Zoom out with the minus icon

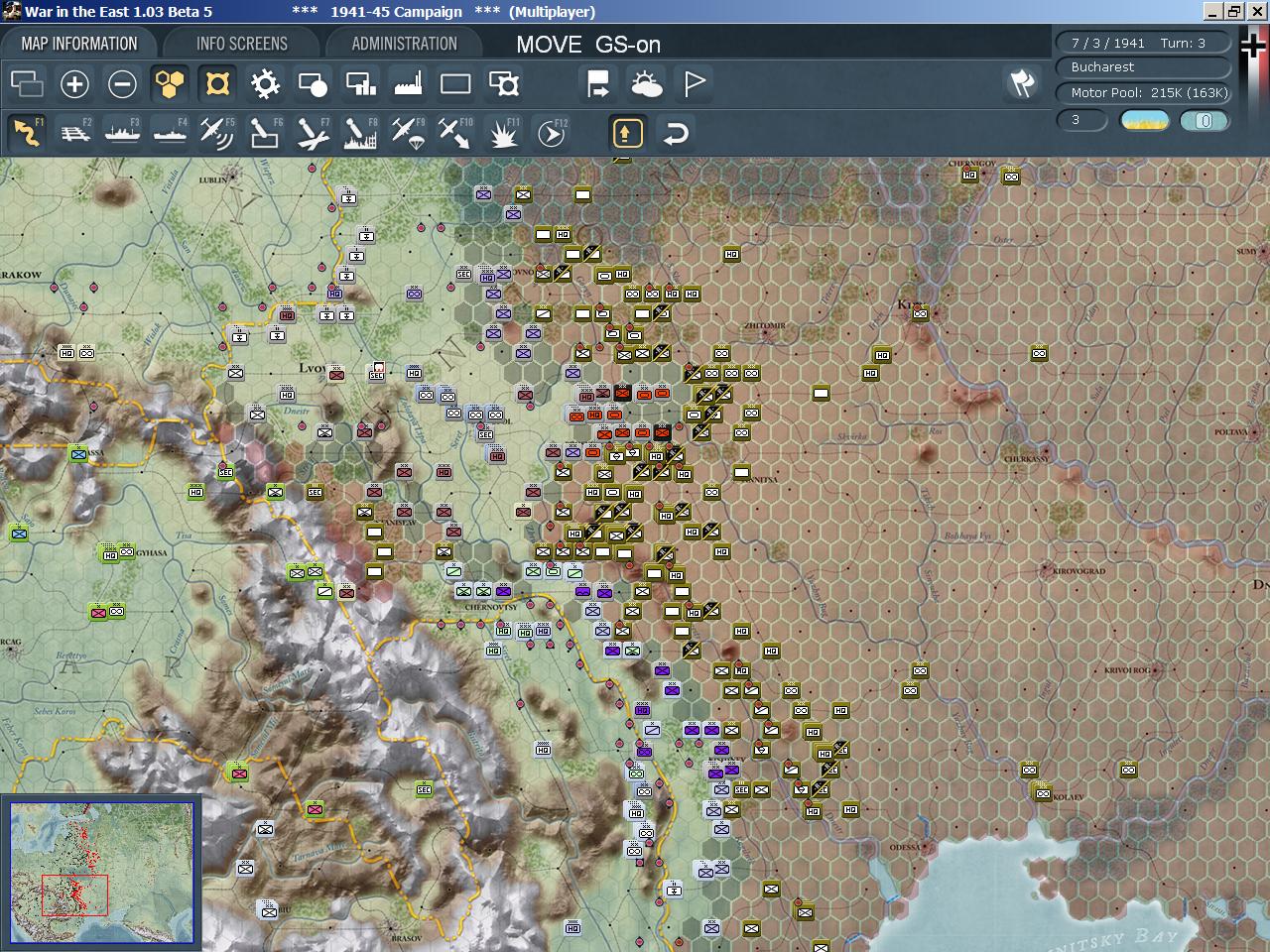[122, 84]
